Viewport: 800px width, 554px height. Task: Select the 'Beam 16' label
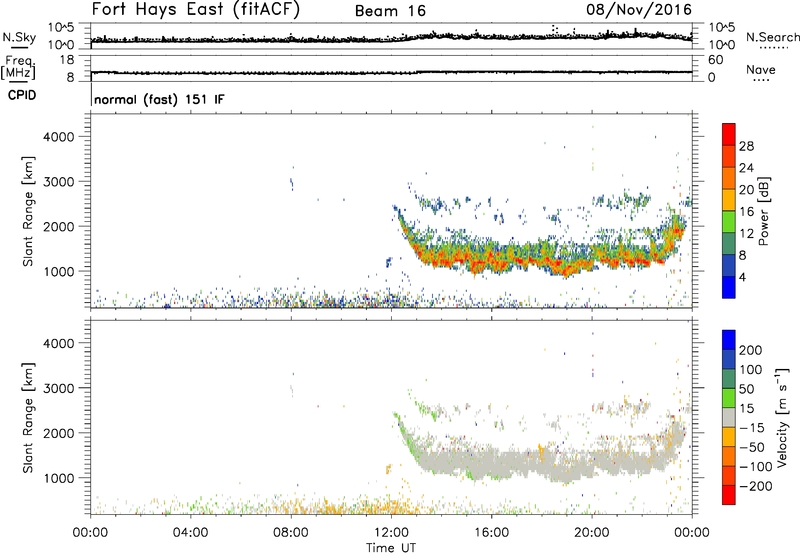390,11
